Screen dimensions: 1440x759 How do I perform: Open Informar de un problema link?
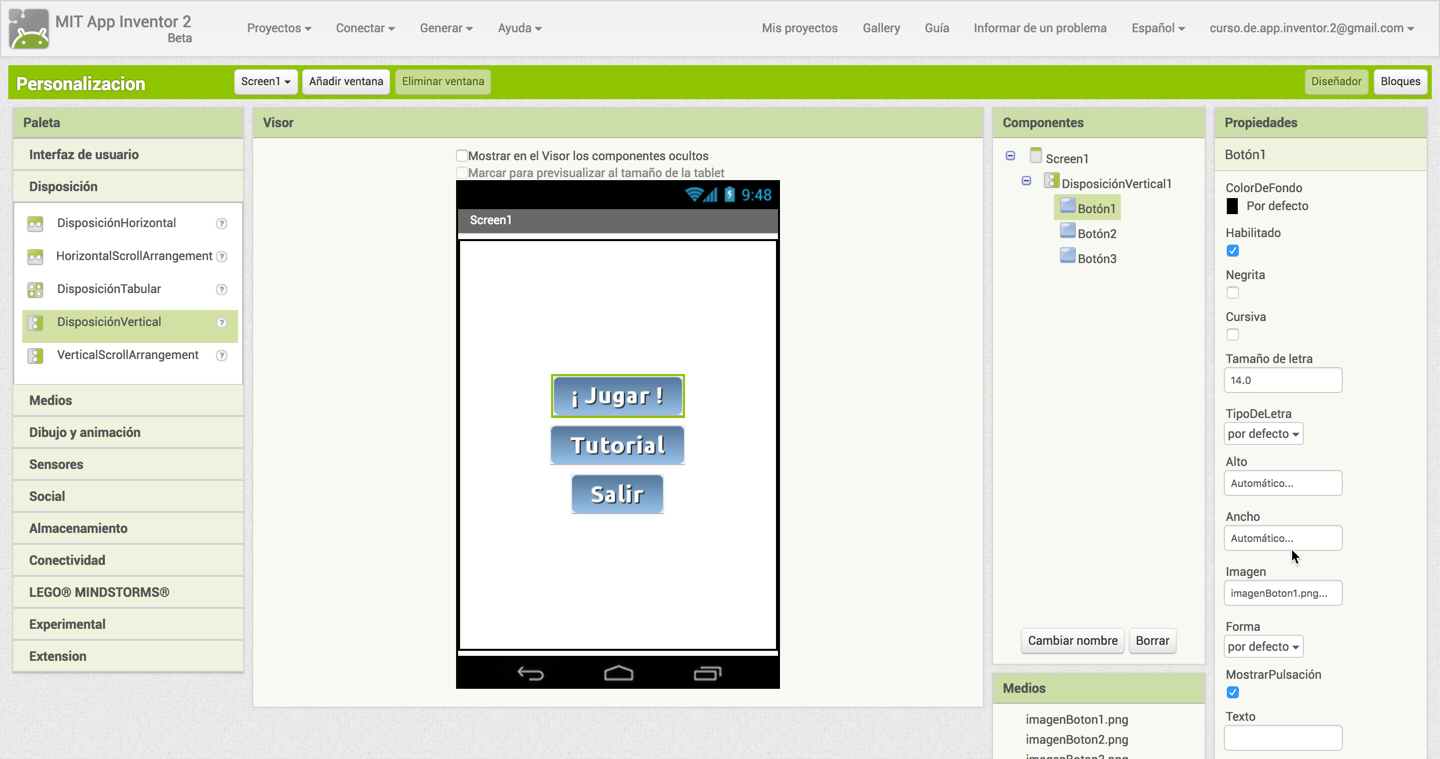(1040, 28)
